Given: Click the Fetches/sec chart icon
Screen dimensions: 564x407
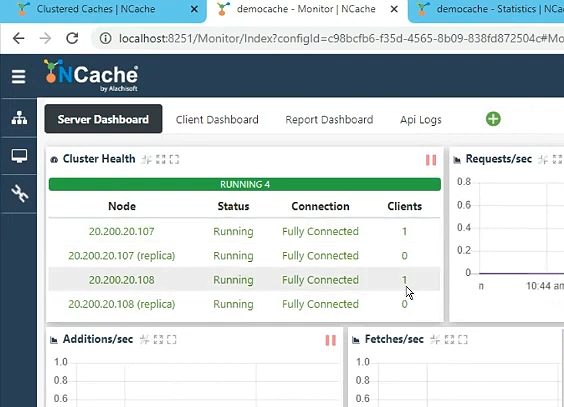Looking at the screenshot, I should click(356, 340).
